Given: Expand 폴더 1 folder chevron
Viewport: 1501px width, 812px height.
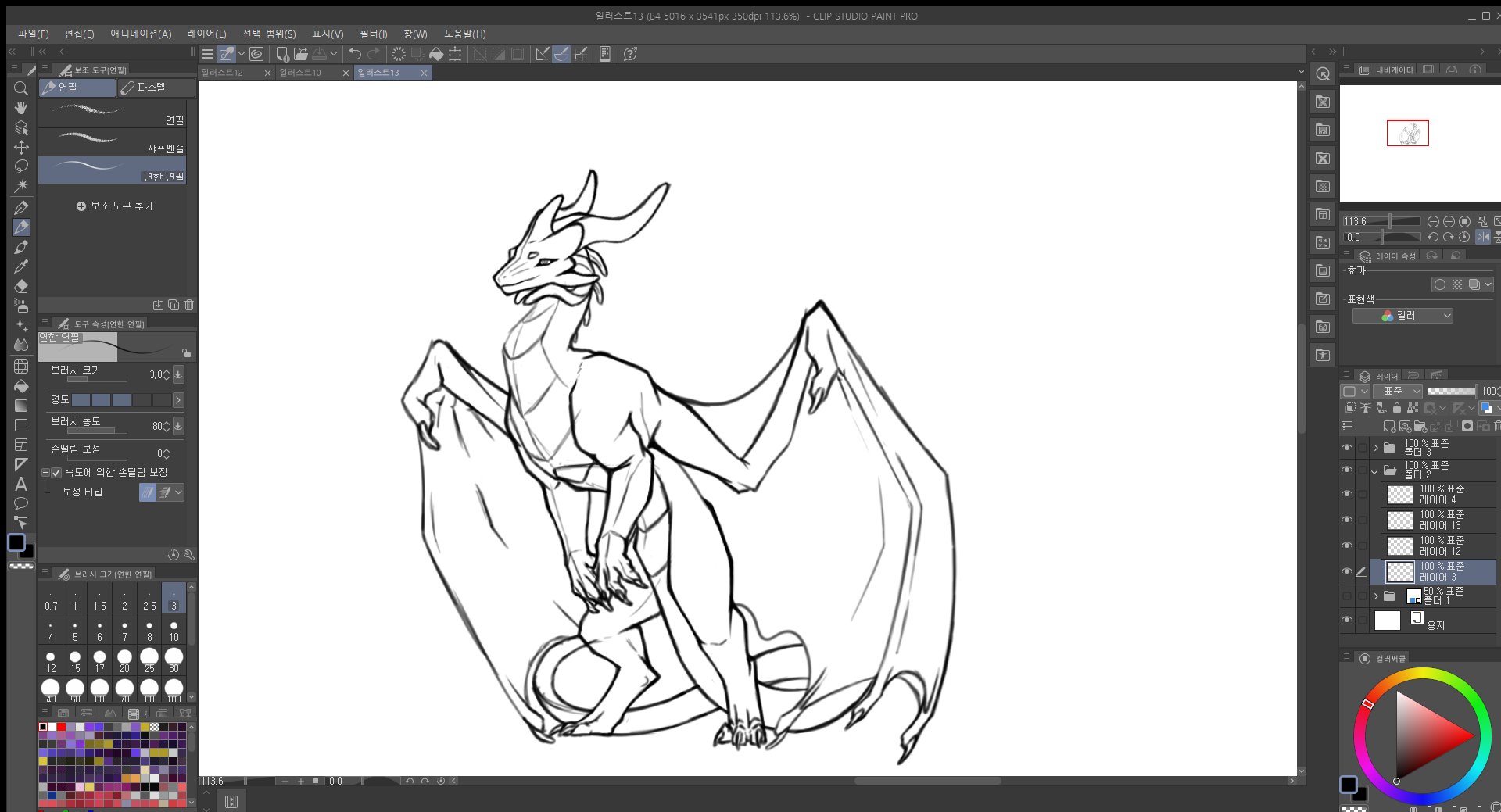Looking at the screenshot, I should tap(1376, 596).
